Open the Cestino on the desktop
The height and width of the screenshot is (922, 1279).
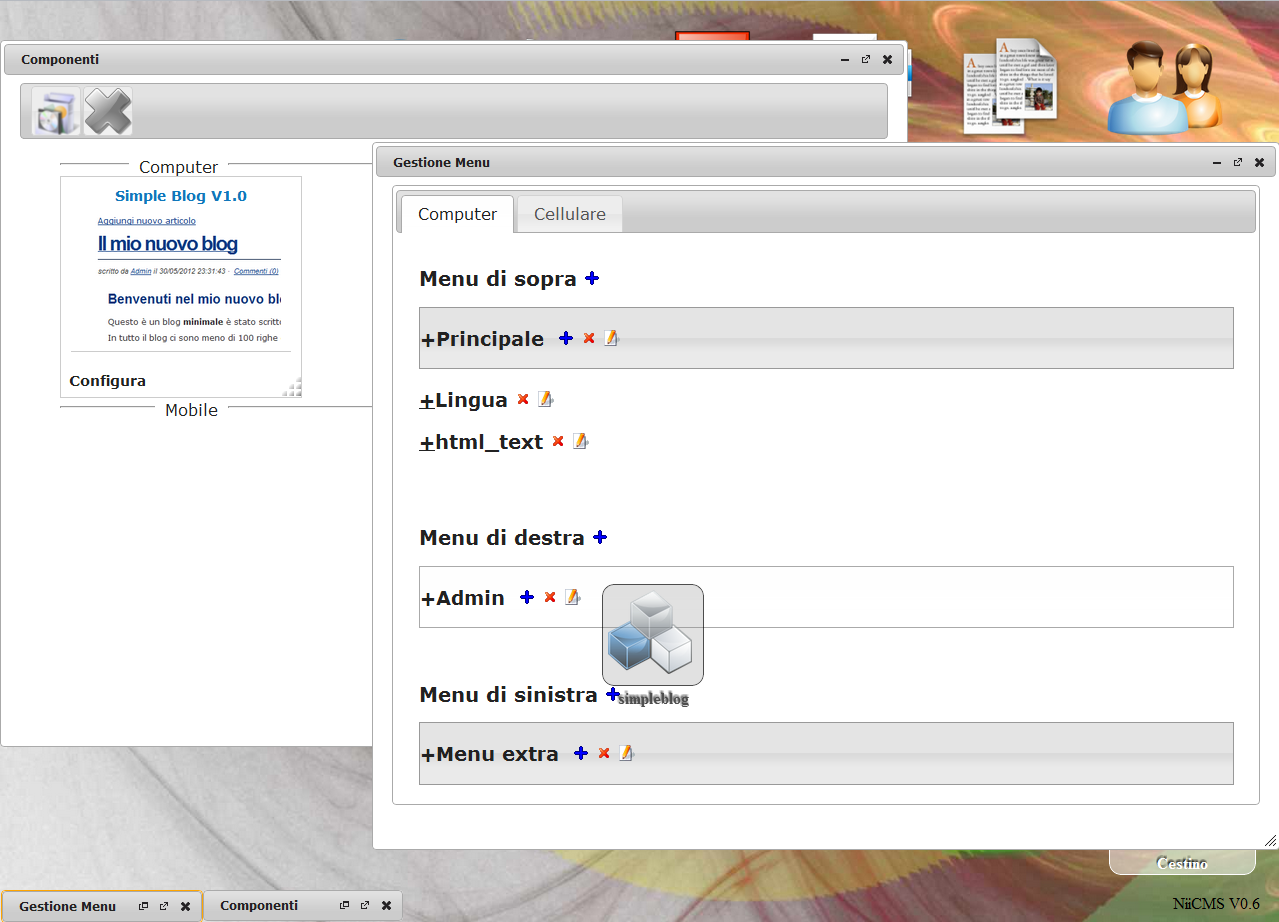coord(1182,862)
